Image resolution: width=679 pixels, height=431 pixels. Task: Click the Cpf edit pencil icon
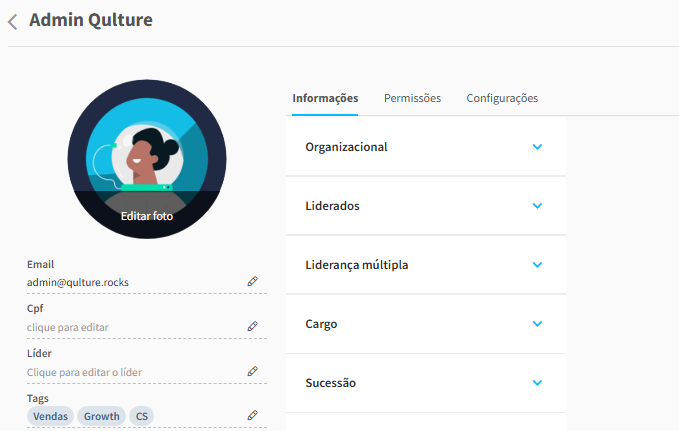tap(252, 326)
